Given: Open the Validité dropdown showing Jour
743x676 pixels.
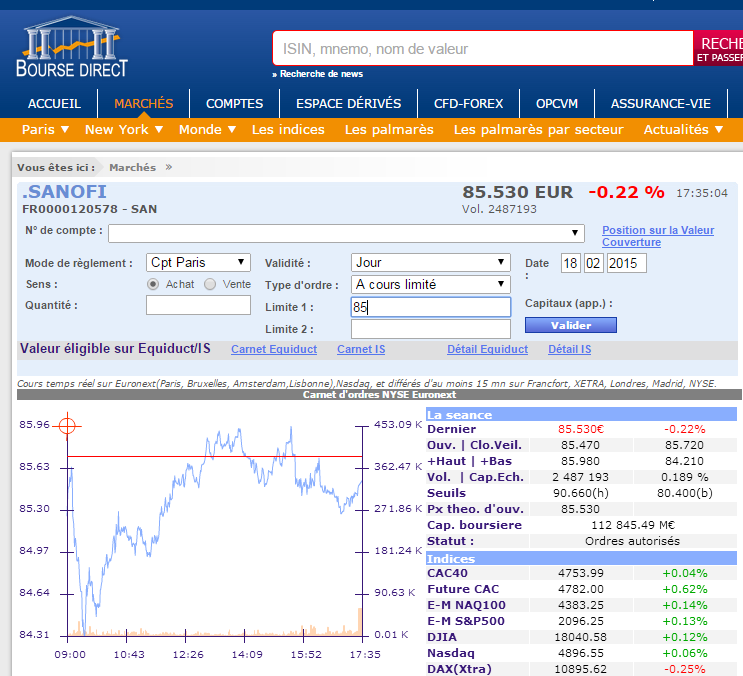Looking at the screenshot, I should click(430, 262).
